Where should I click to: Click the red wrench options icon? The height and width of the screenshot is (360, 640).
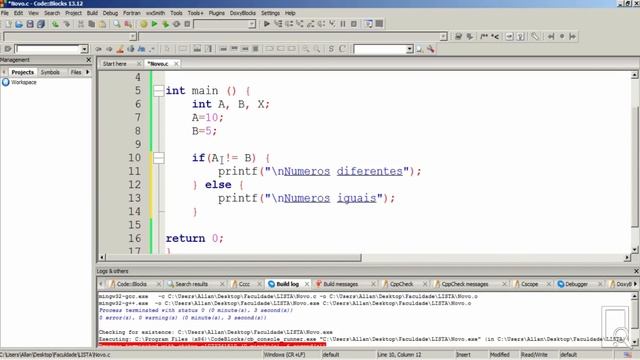coord(431,49)
